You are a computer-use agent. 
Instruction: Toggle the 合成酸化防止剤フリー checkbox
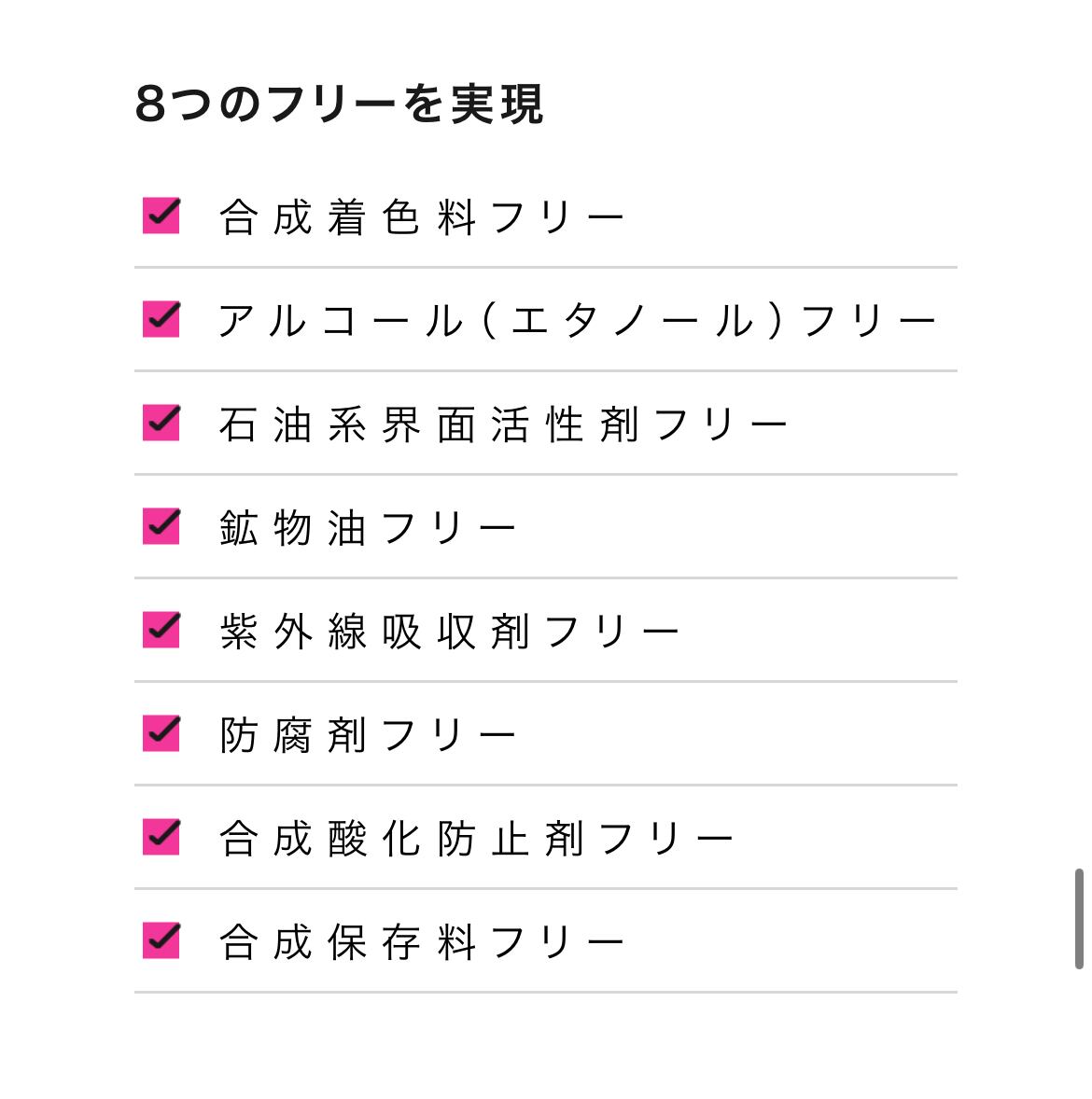[161, 837]
